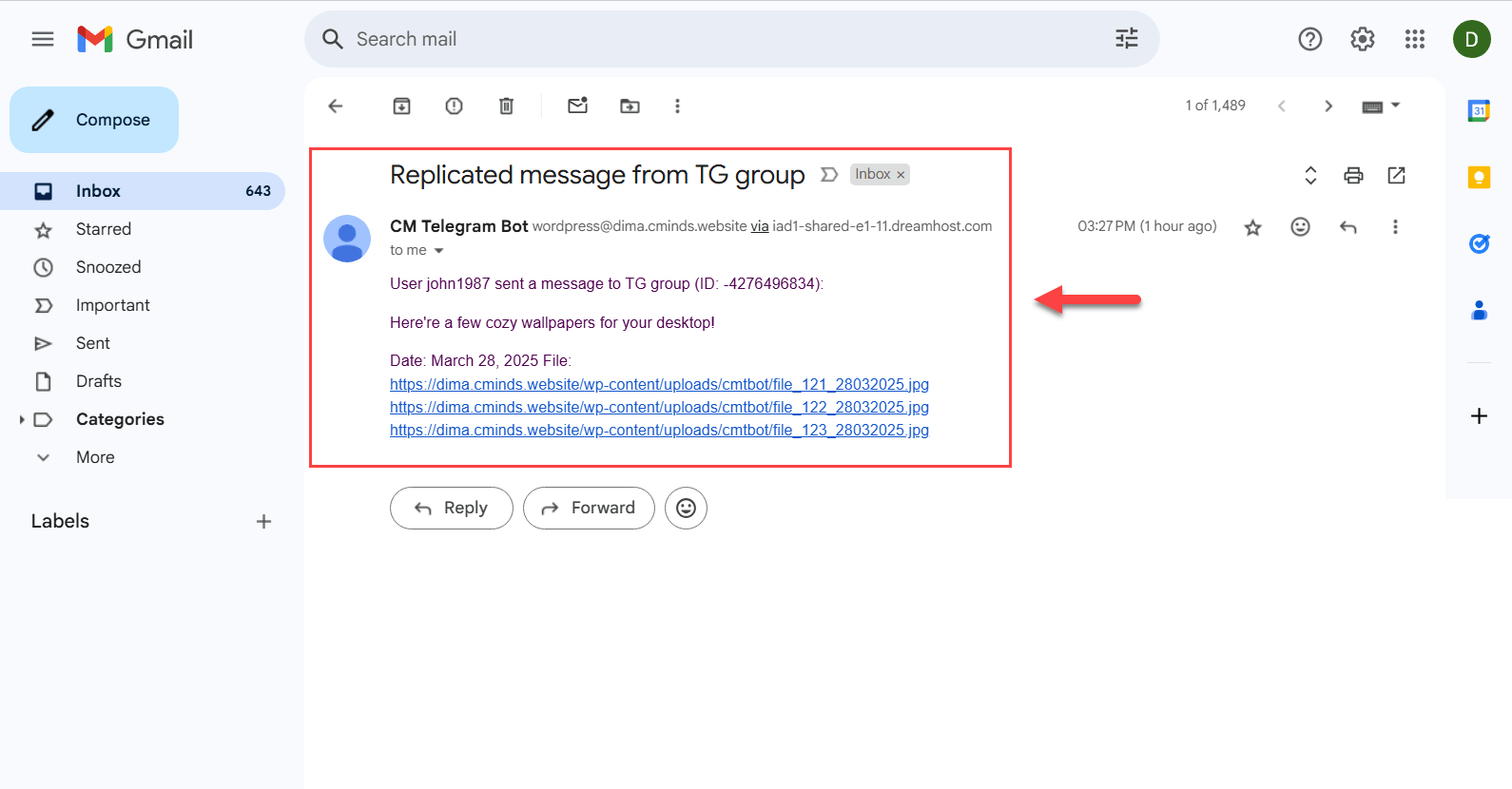Screen dimensions: 1512x789
Task: Print the email conversation
Action: pyautogui.click(x=1353, y=175)
